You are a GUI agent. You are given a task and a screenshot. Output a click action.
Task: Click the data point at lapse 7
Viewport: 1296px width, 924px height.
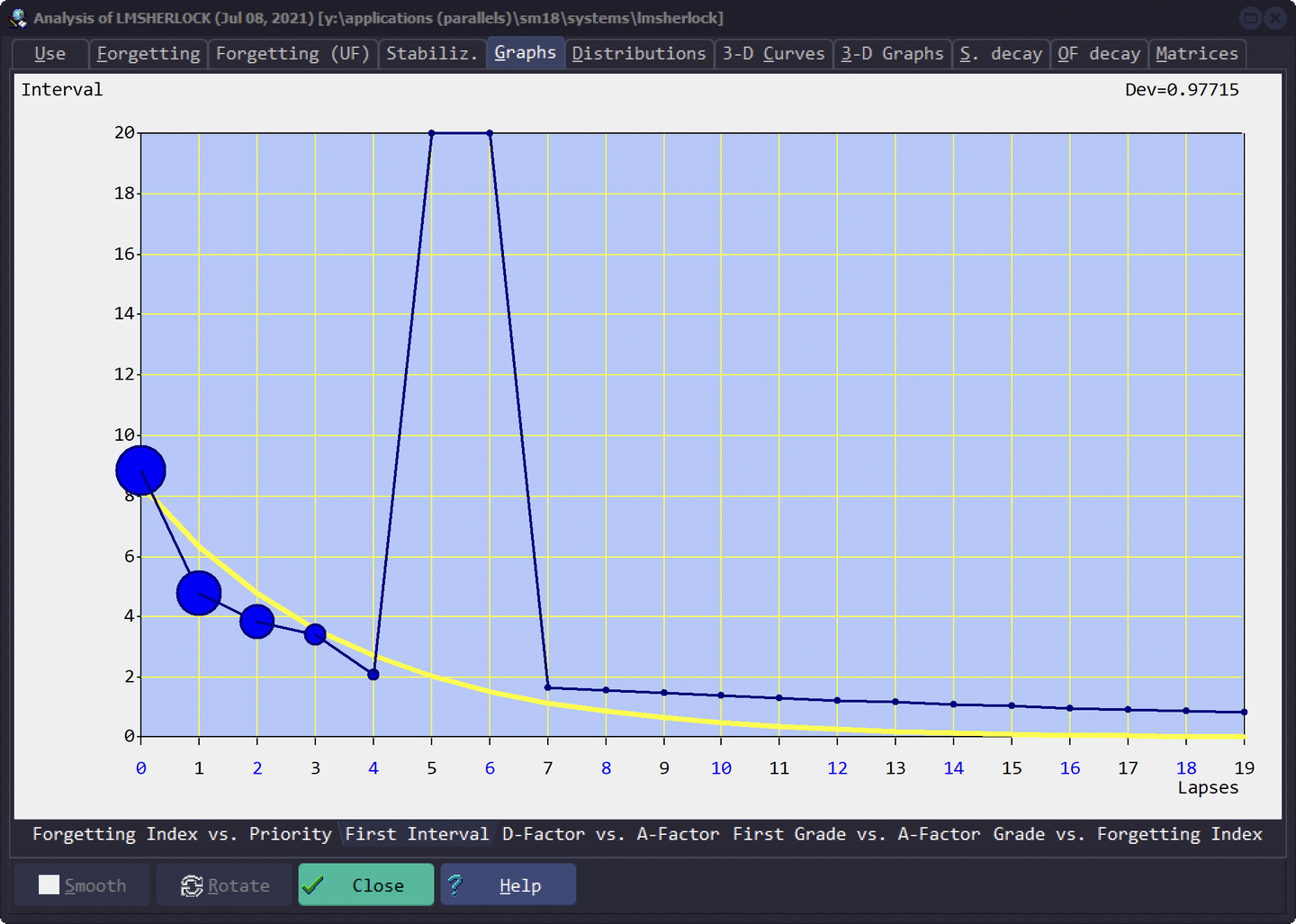[x=548, y=687]
